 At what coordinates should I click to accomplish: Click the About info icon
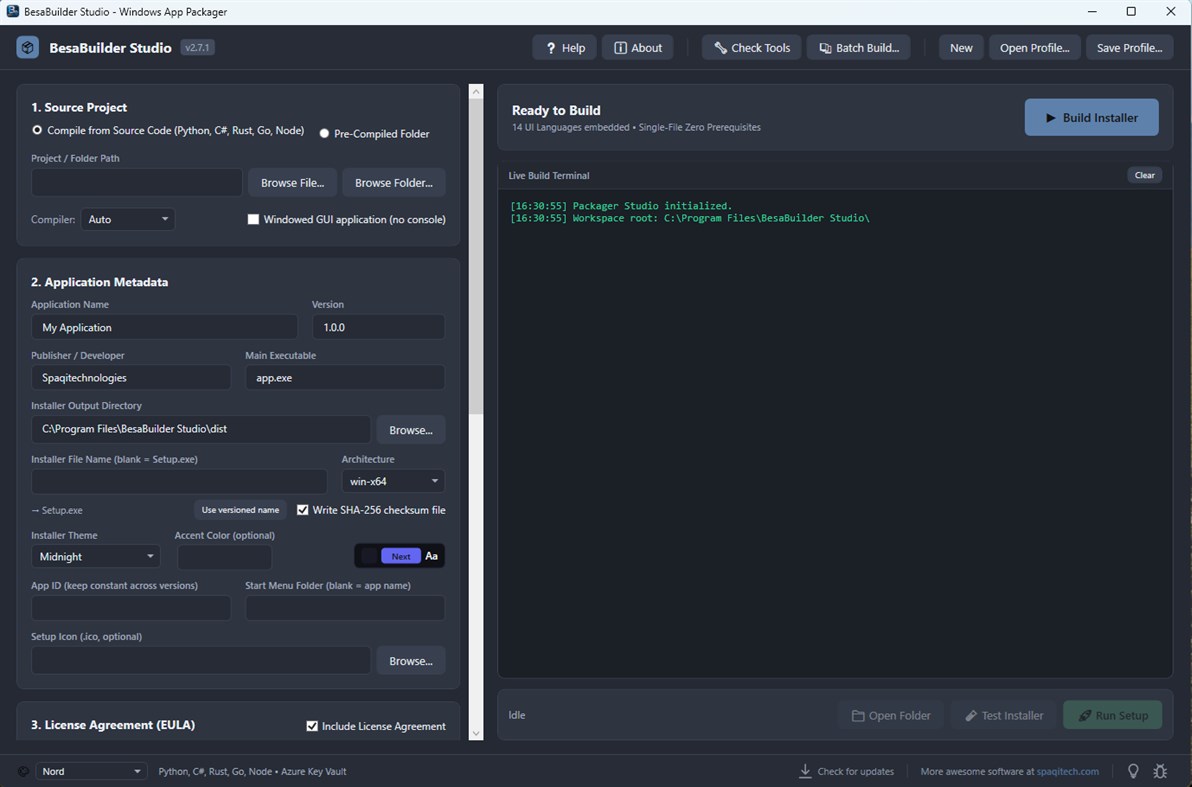(620, 47)
